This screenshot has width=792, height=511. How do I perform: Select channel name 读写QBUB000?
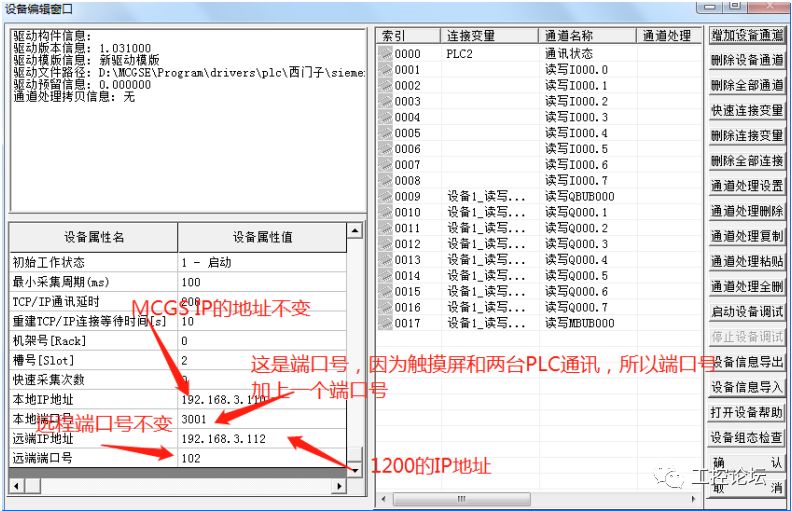pos(579,196)
